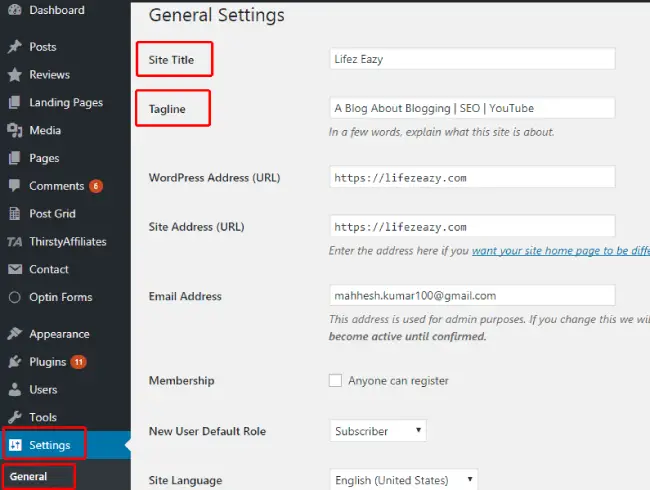Click the Users person icon

[15, 389]
